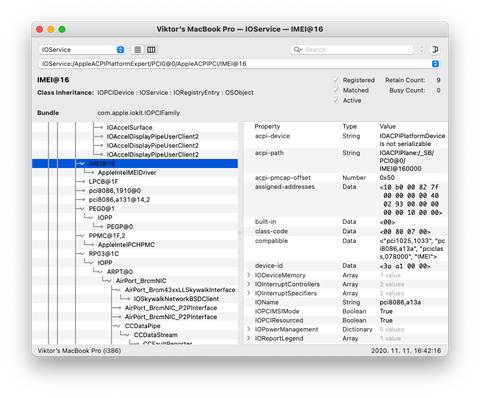Image resolution: width=480 pixels, height=398 pixels.
Task: Expand the IOReportLegend property
Action: (249, 338)
